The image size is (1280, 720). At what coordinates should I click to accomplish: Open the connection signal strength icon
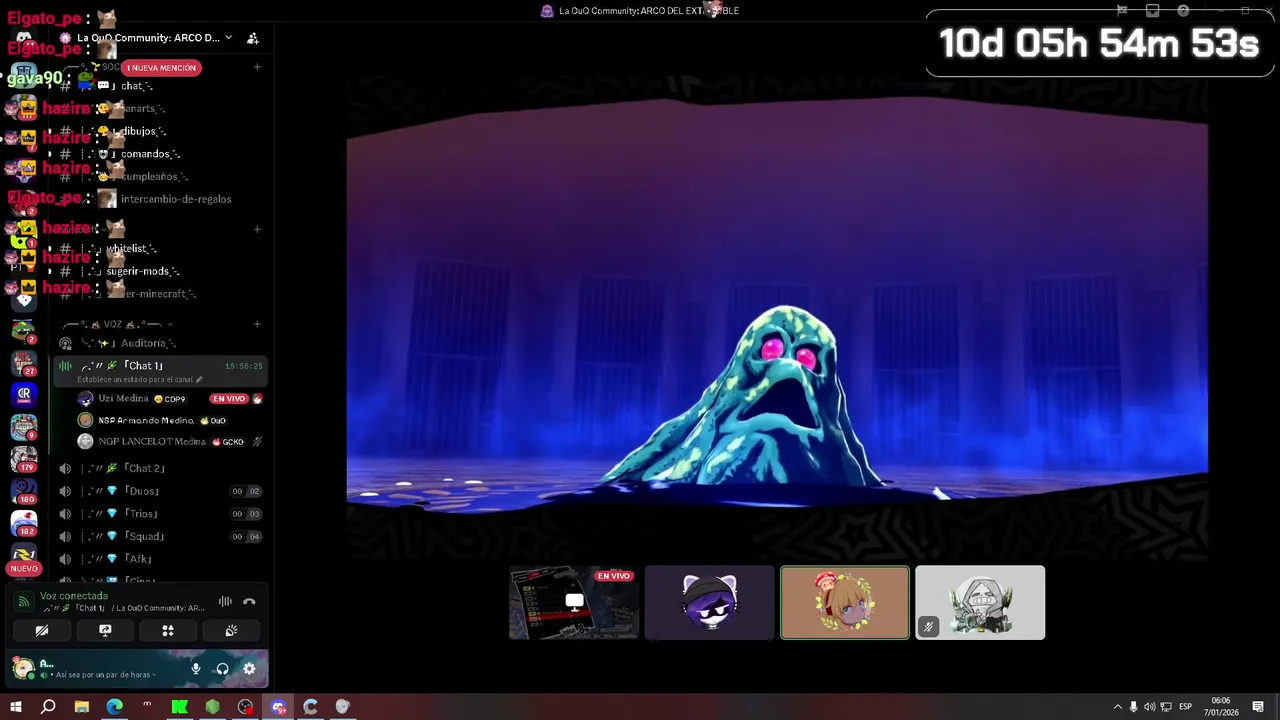click(23, 602)
